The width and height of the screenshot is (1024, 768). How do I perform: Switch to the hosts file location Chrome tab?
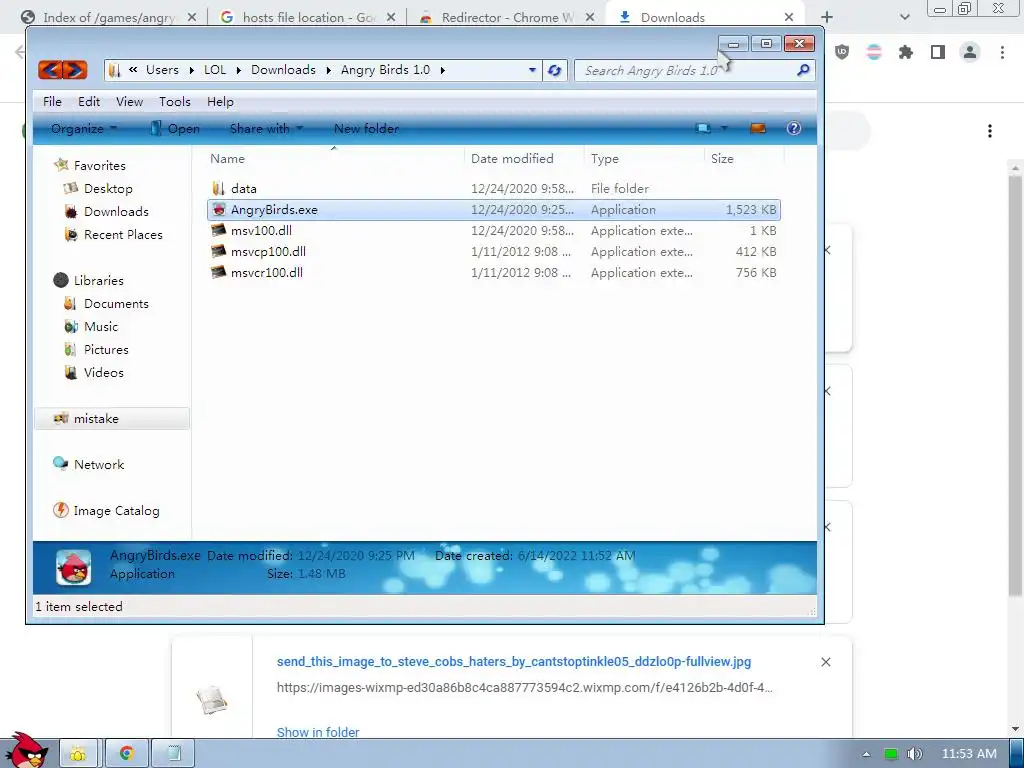[307, 18]
